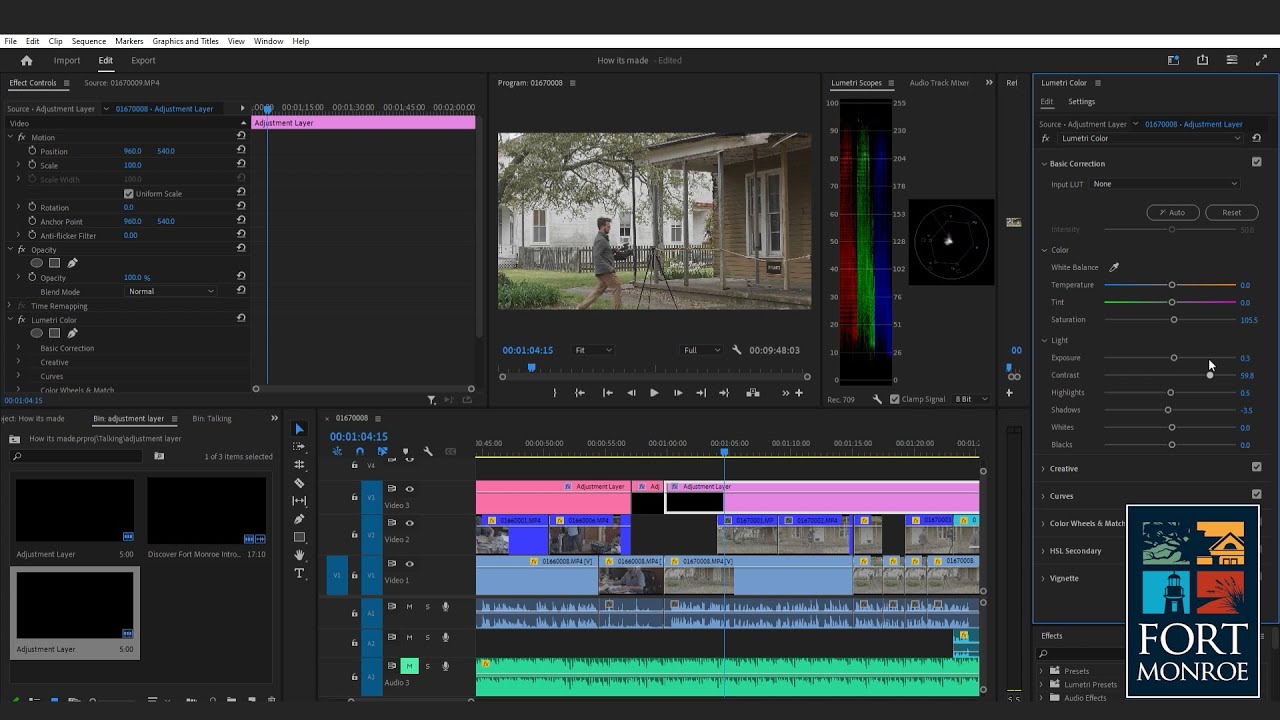Image resolution: width=1280 pixels, height=720 pixels.
Task: Select the Discover Fort Monroe Intro thumbnail
Action: [x=206, y=511]
